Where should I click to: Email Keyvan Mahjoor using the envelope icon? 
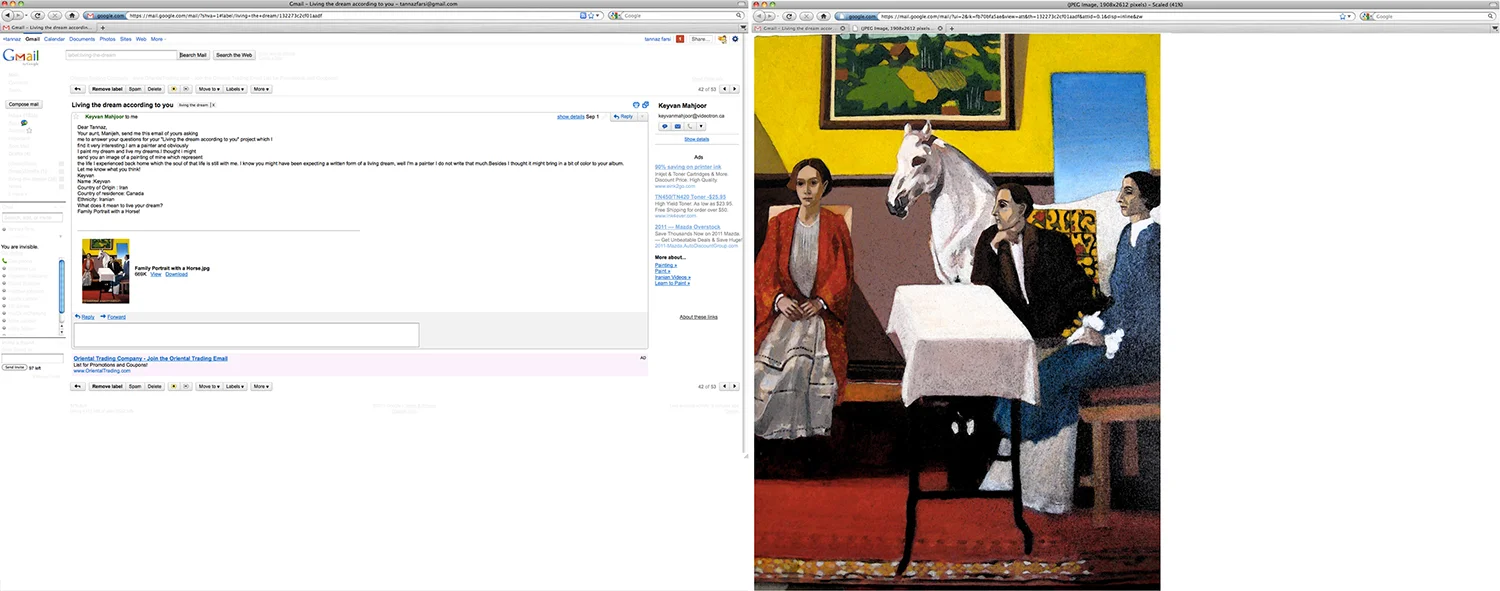[x=677, y=127]
